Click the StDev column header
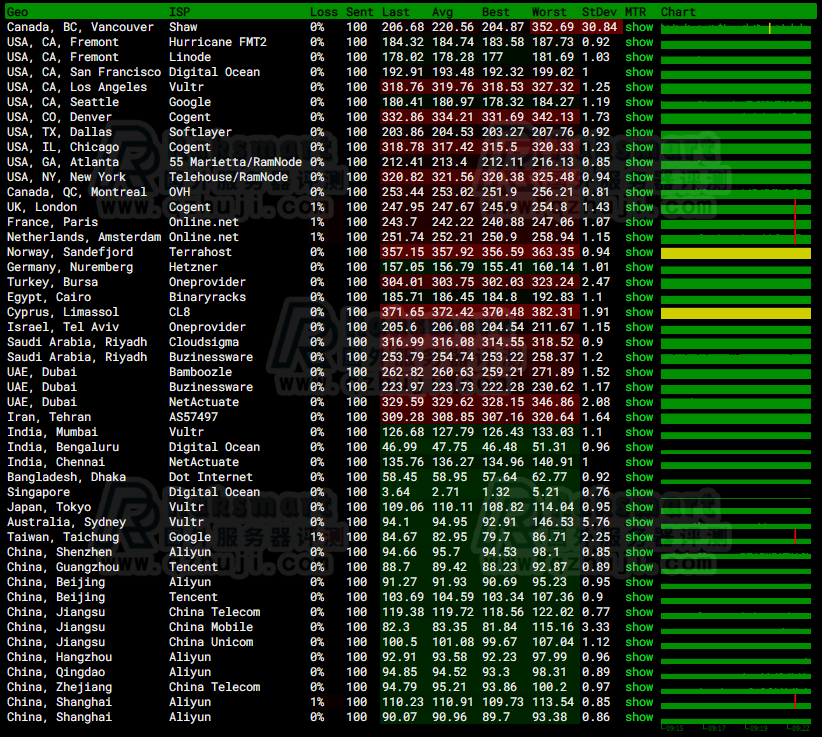Viewport: 822px width, 737px height. (599, 12)
